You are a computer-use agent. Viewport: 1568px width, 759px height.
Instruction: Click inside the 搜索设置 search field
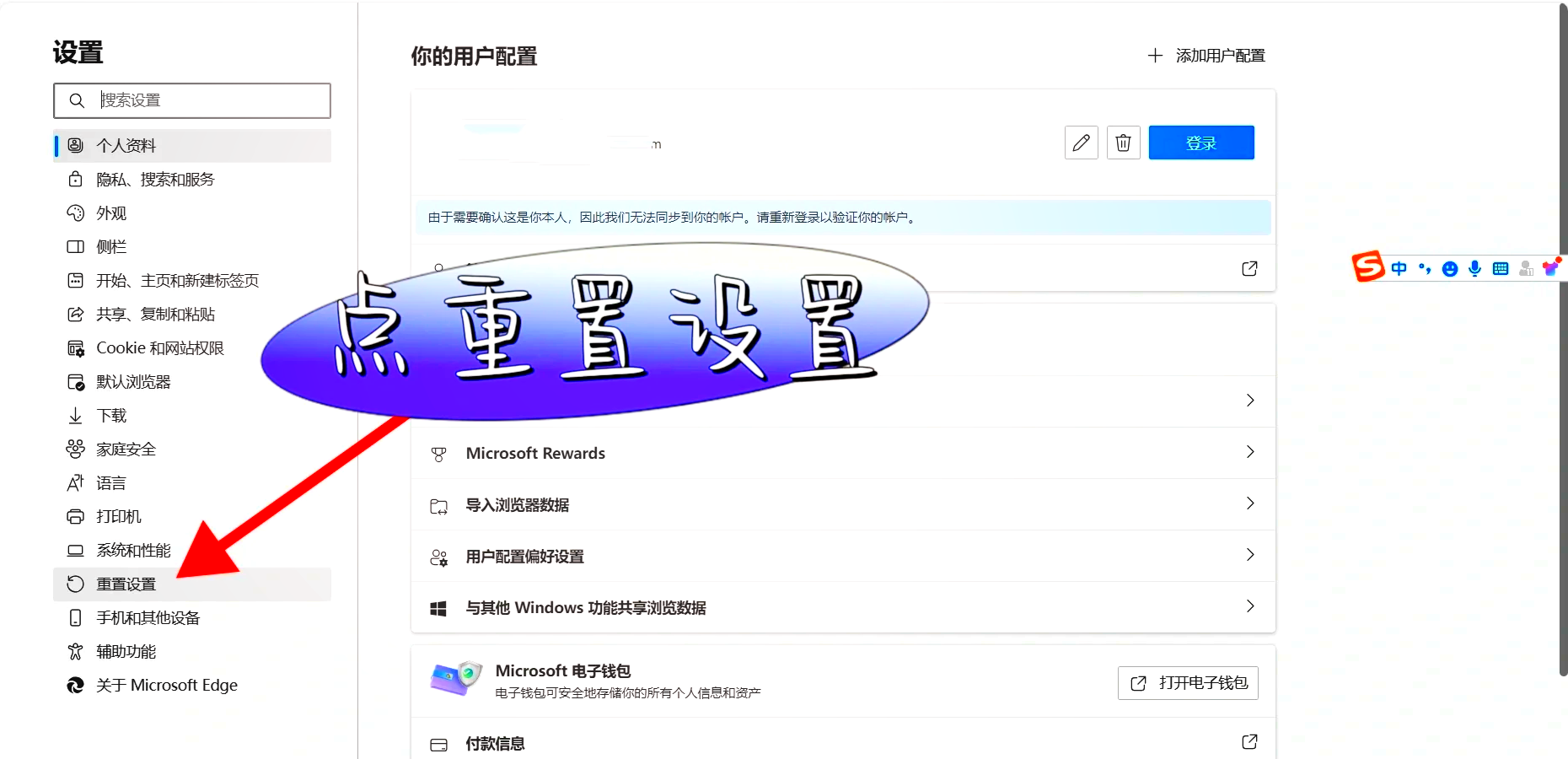(x=192, y=100)
